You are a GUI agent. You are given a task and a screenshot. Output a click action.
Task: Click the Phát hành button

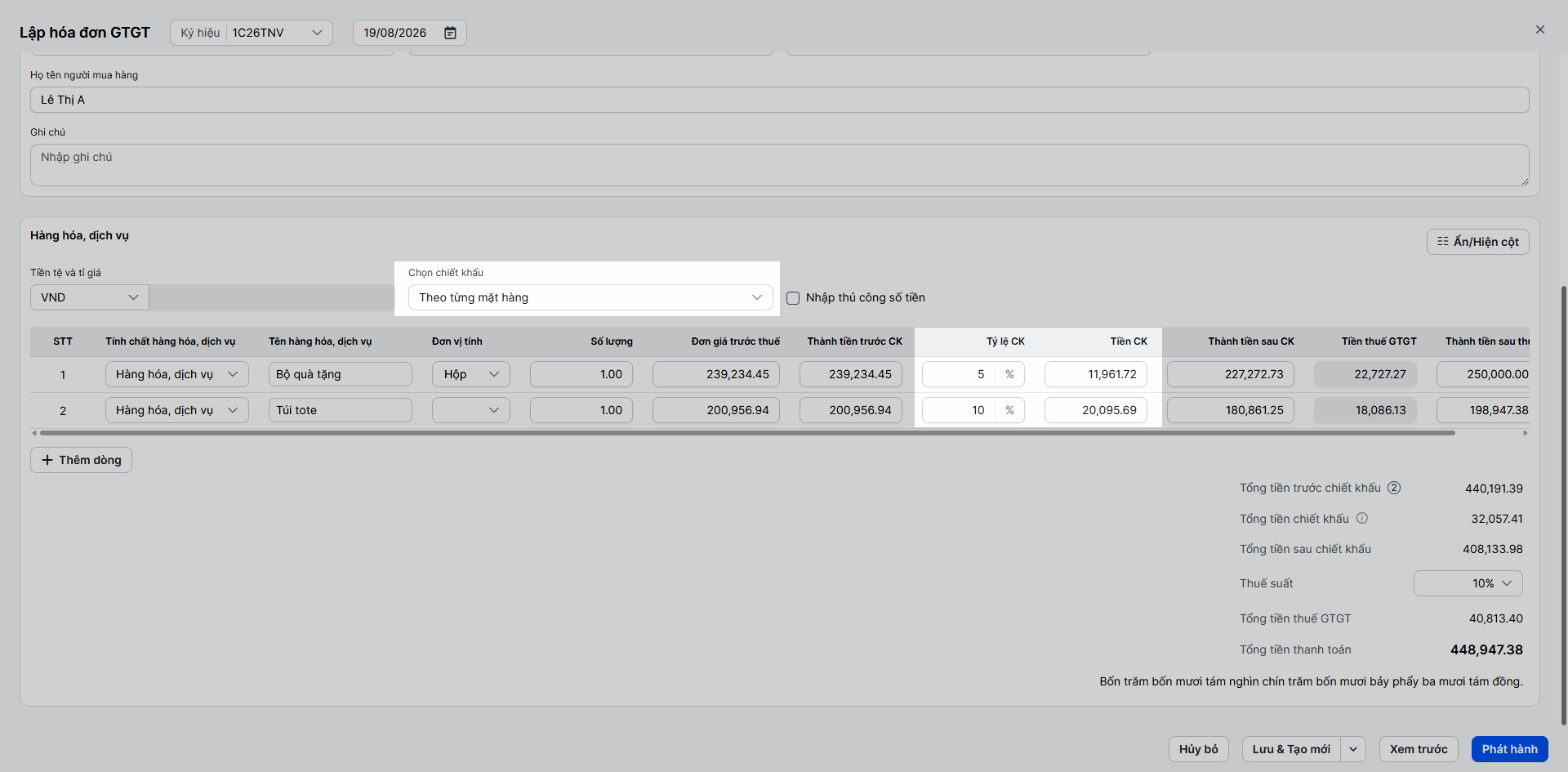tap(1510, 749)
